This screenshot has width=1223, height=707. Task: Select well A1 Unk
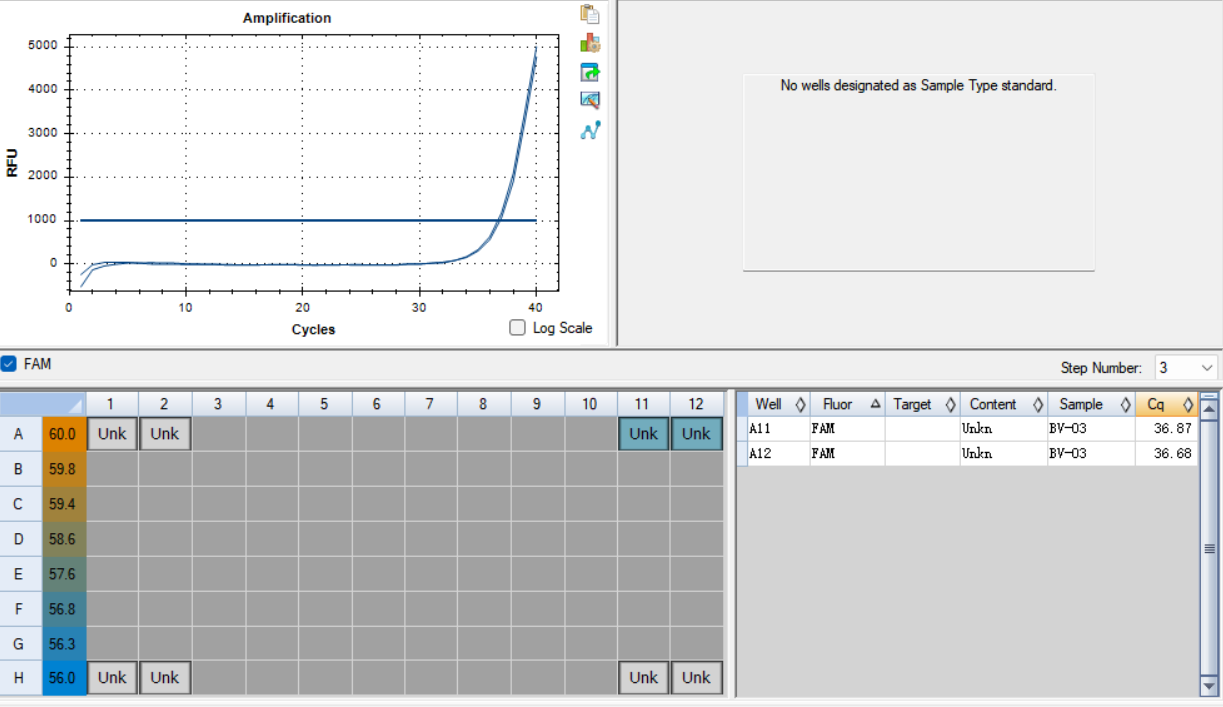click(x=112, y=434)
